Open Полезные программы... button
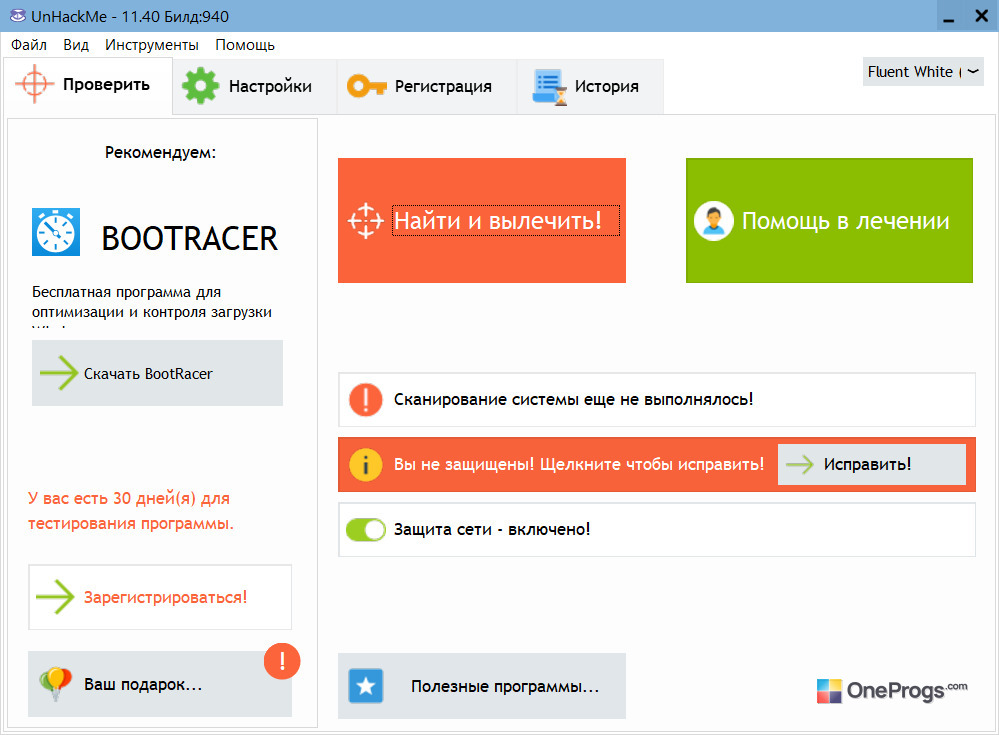This screenshot has width=999, height=735. pyautogui.click(x=482, y=686)
